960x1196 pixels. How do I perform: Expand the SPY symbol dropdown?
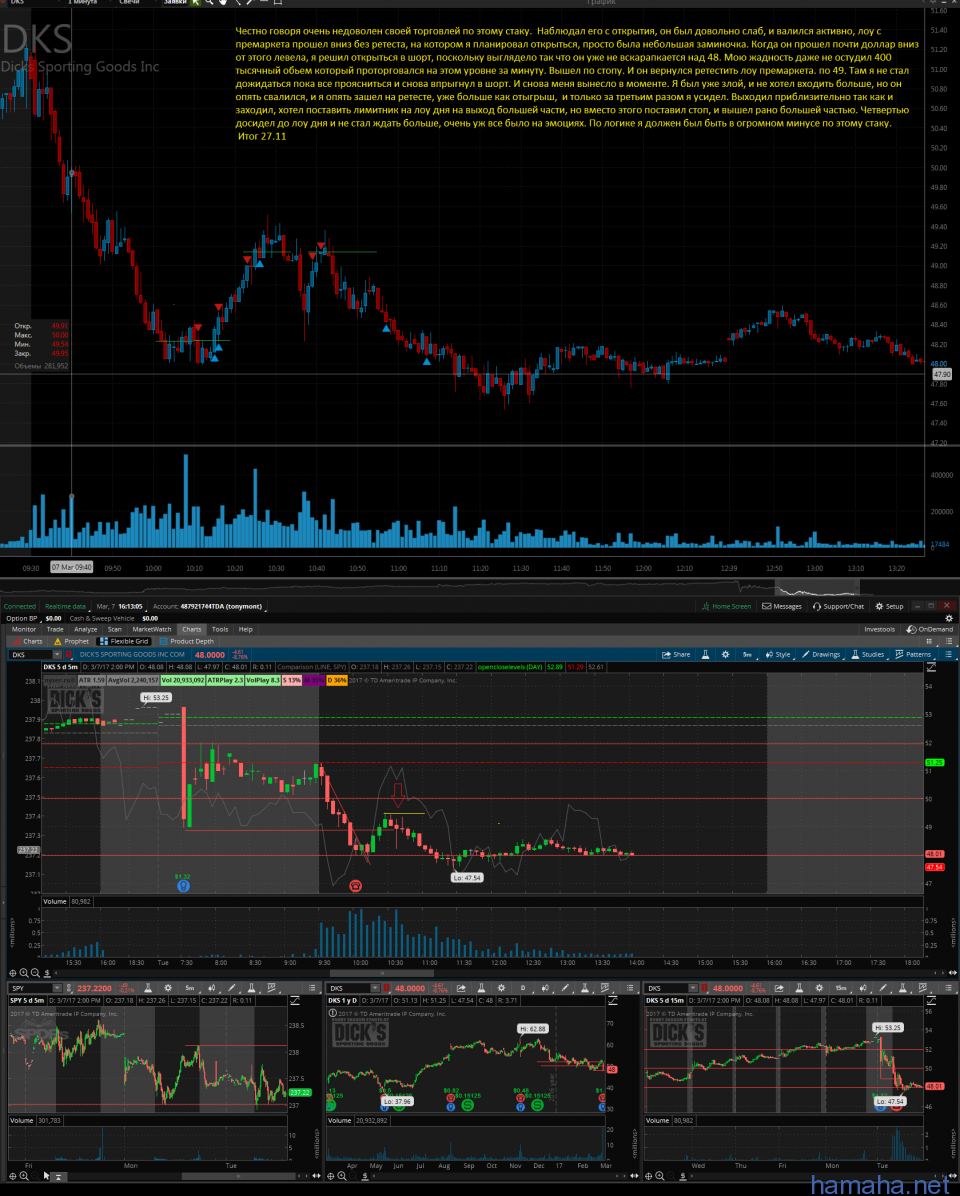57,988
